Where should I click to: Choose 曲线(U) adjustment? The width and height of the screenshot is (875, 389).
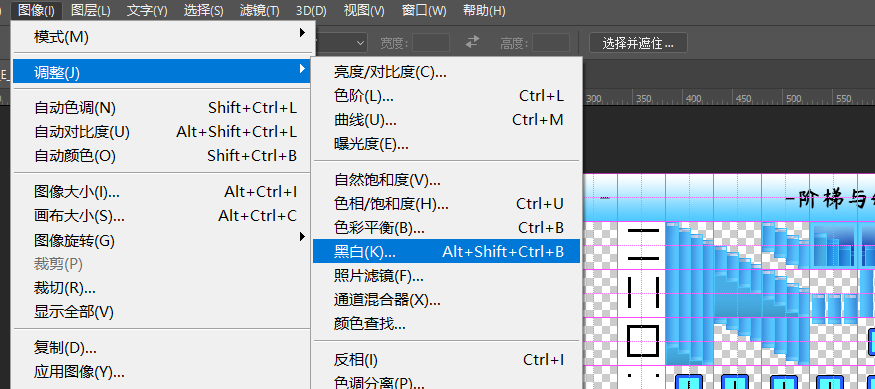(x=446, y=119)
